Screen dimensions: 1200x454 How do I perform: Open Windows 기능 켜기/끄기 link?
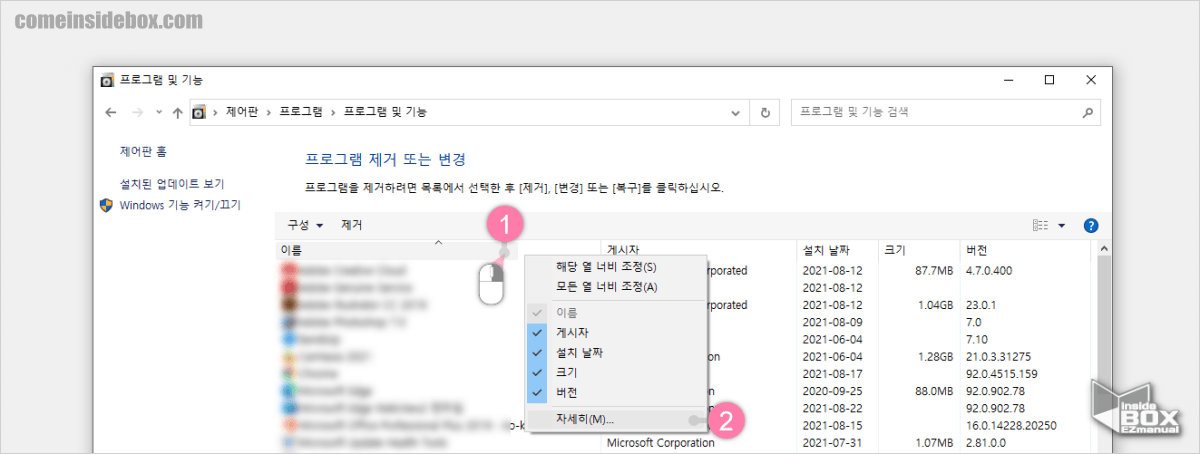pos(180,205)
